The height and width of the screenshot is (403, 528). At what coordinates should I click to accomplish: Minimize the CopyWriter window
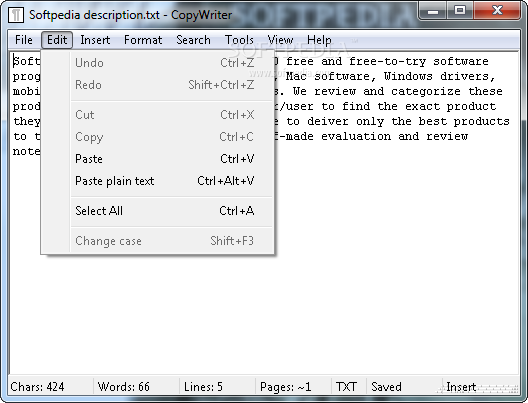point(433,11)
